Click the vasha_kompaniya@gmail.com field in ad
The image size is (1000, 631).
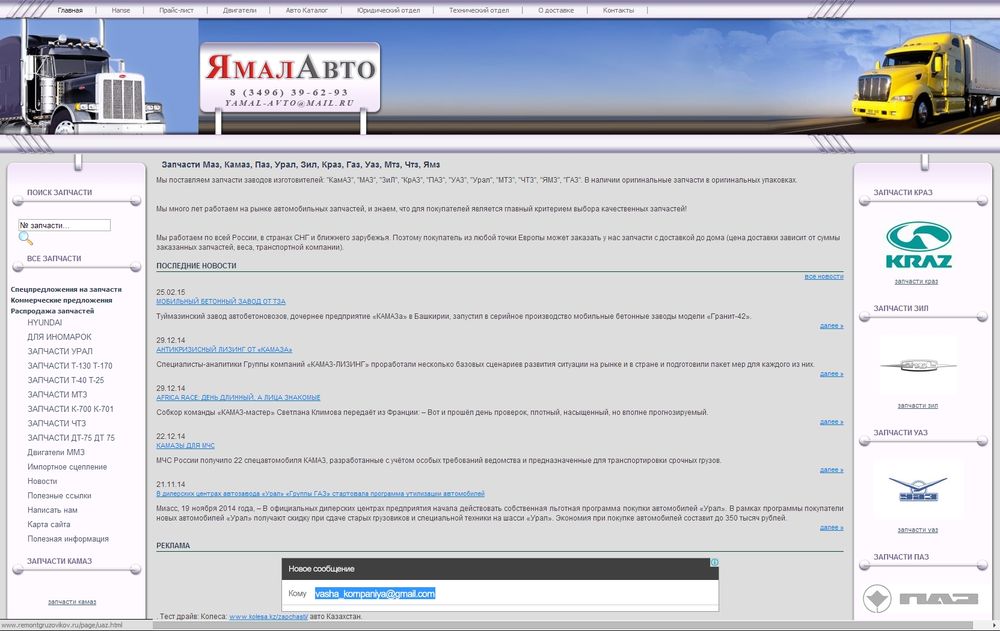coord(375,594)
